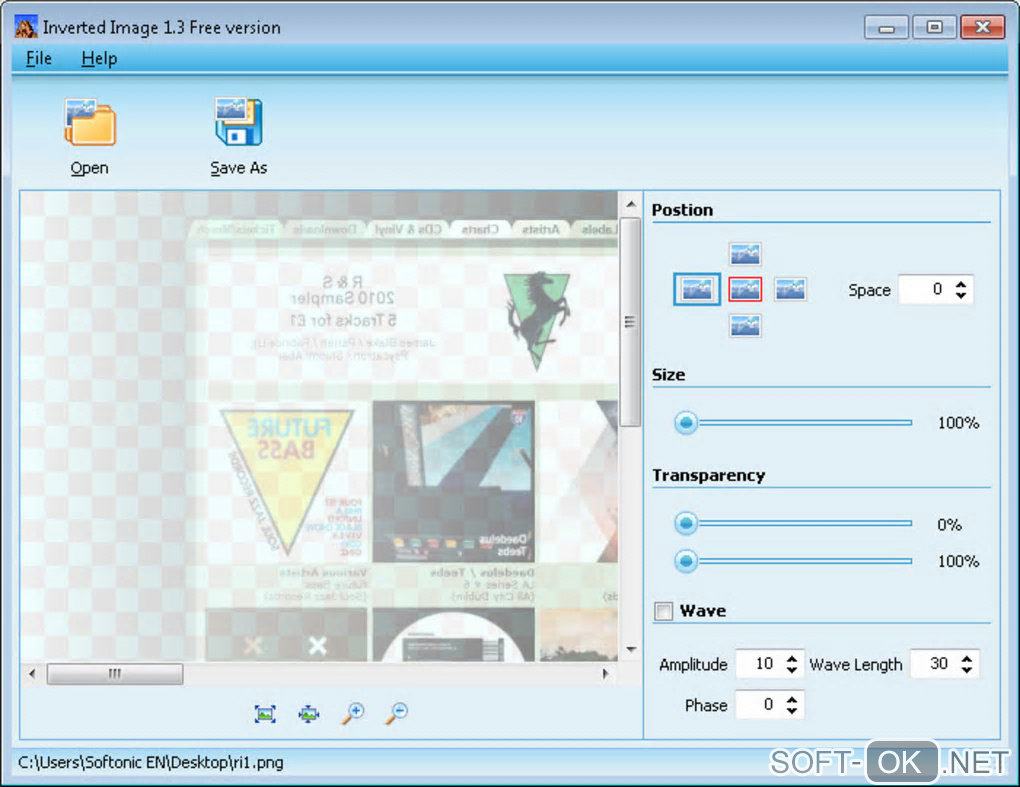Open the File menu
This screenshot has height=787, width=1020.
(x=38, y=59)
